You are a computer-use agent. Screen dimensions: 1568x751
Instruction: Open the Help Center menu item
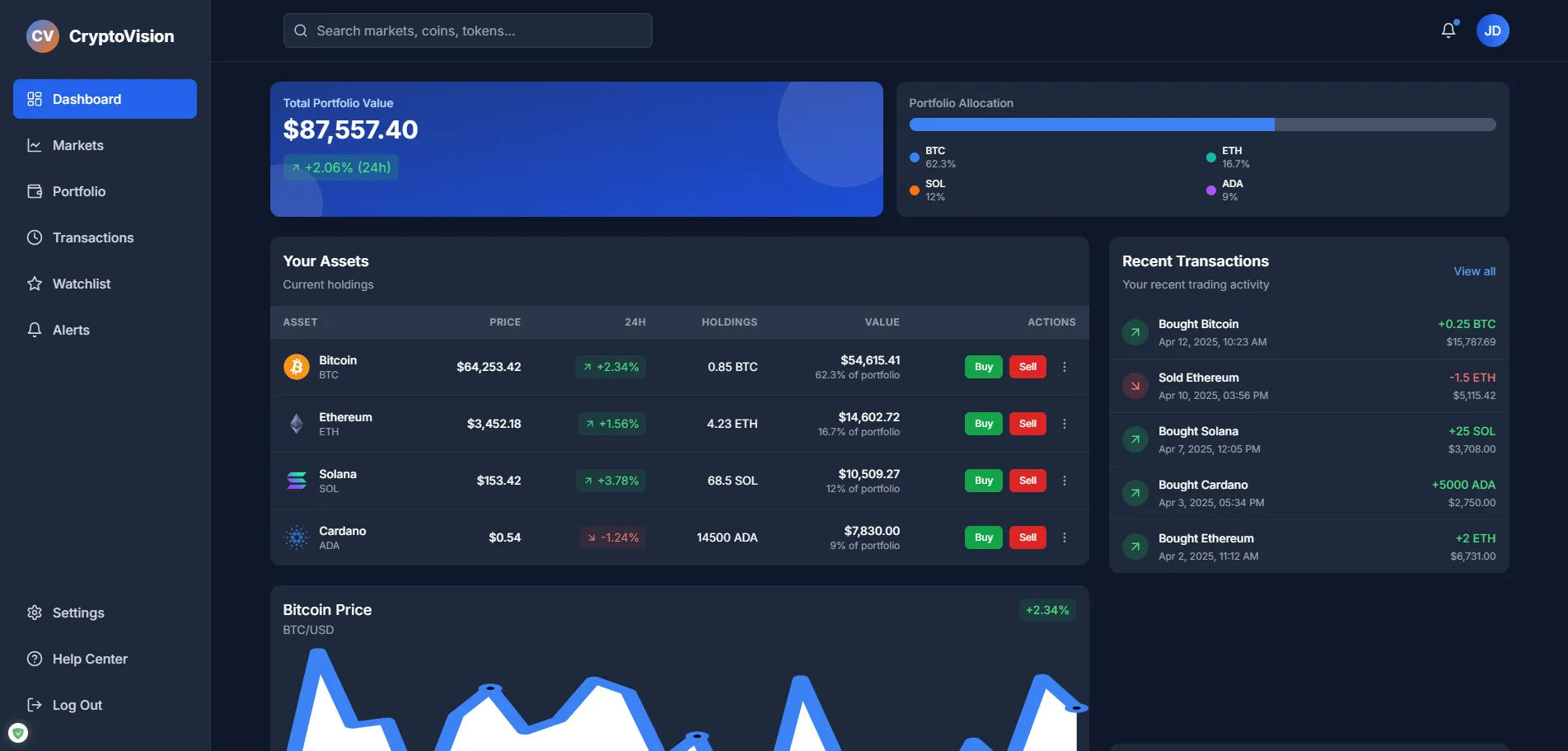coord(90,659)
